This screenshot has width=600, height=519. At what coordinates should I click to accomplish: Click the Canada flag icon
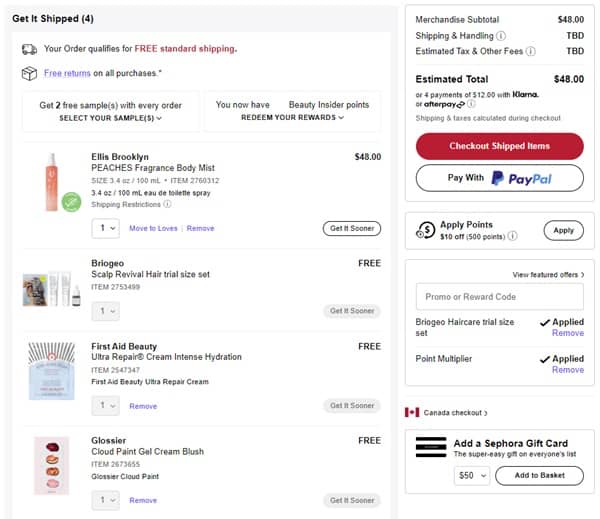pos(411,412)
